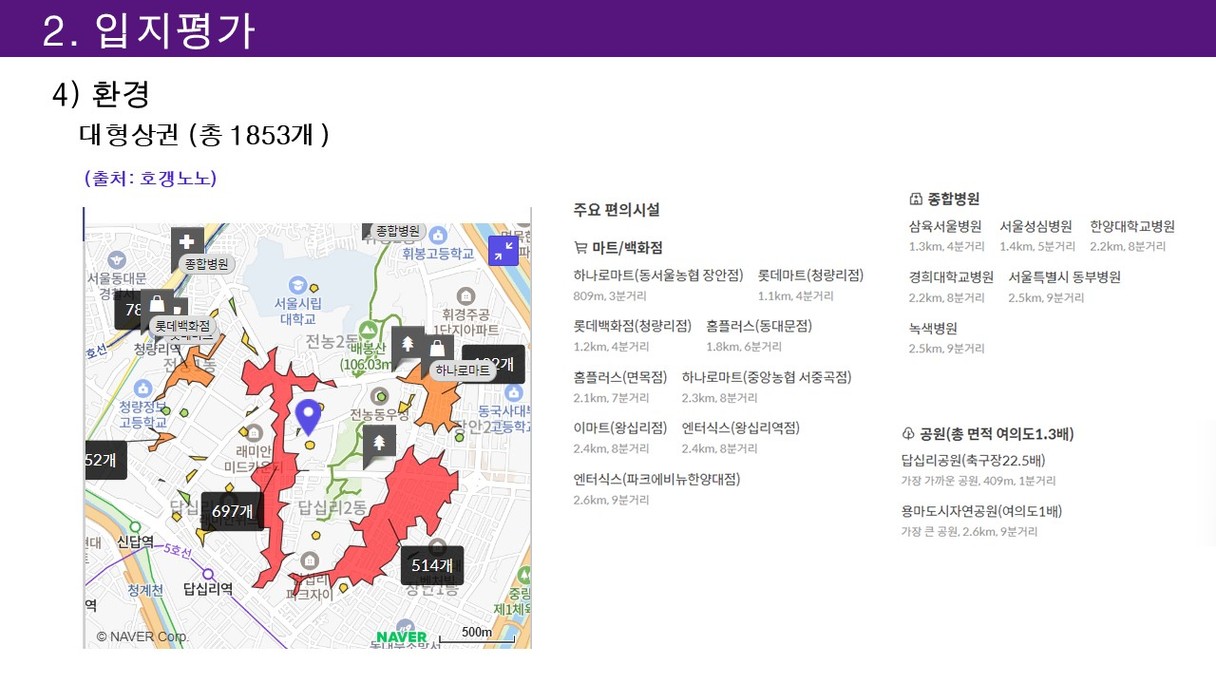Click the 대형상권 (총 1853개) subtitle
The image size is (1216, 684).
pos(204,135)
